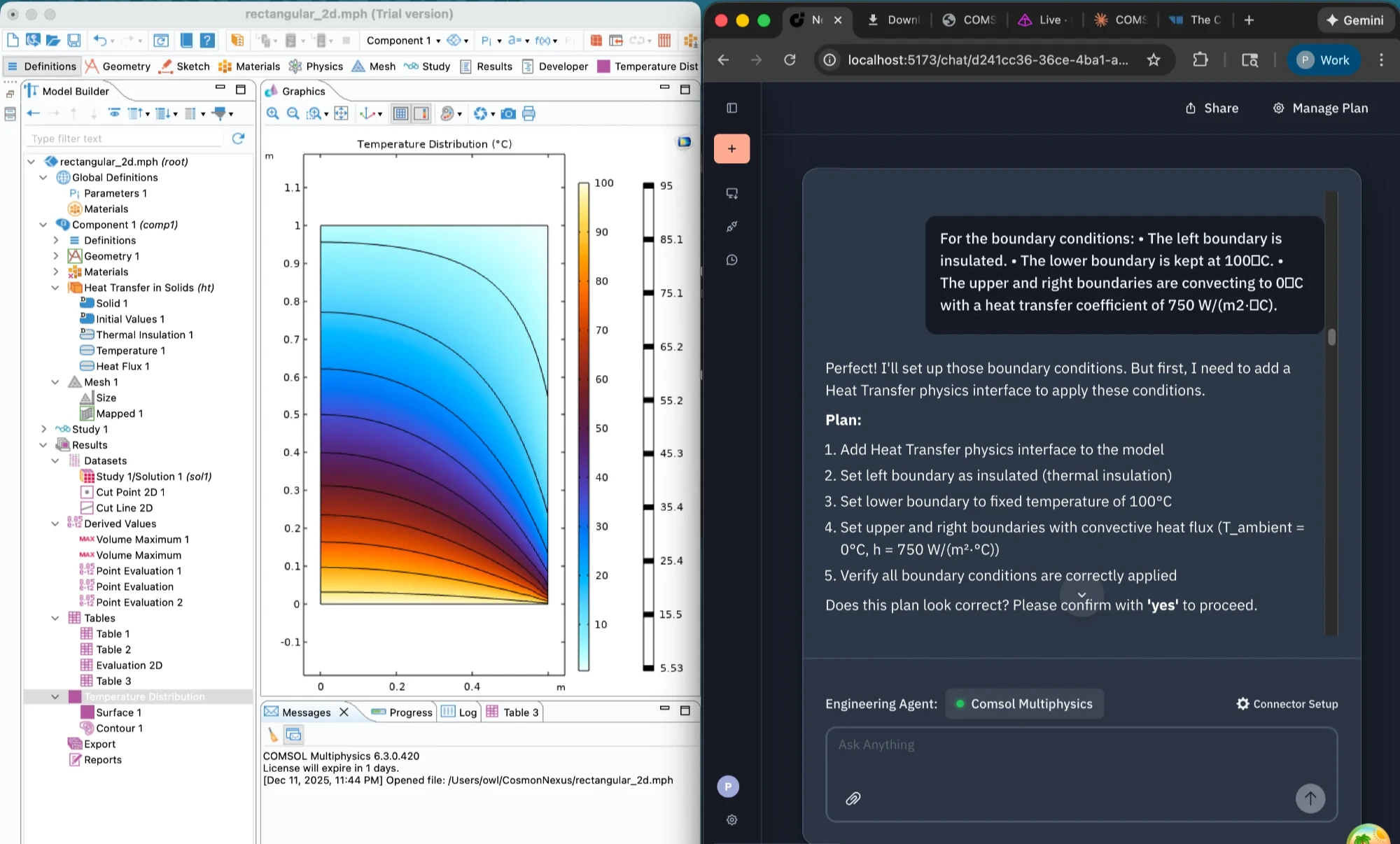
Task: Switch to the Progress tab
Action: click(402, 712)
